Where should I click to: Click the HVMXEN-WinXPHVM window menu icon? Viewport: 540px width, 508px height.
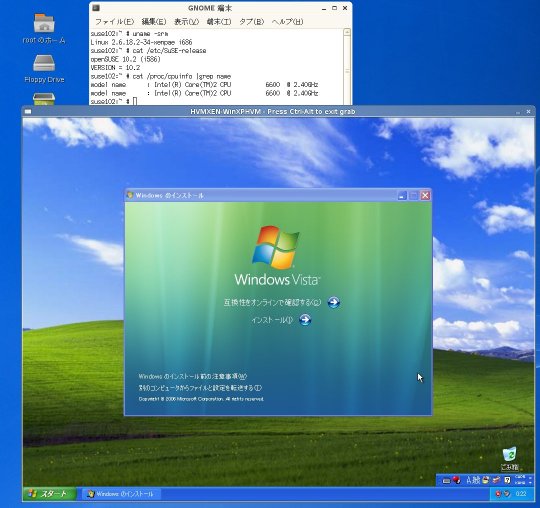point(28,112)
